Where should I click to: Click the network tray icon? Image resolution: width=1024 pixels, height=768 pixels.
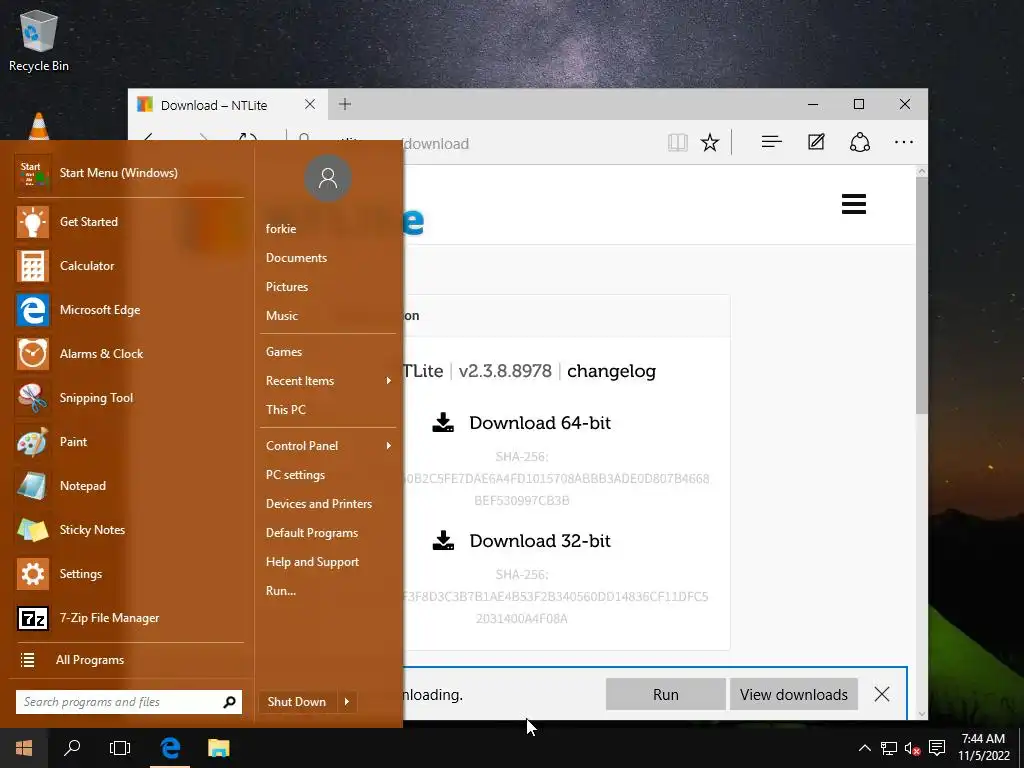point(889,748)
